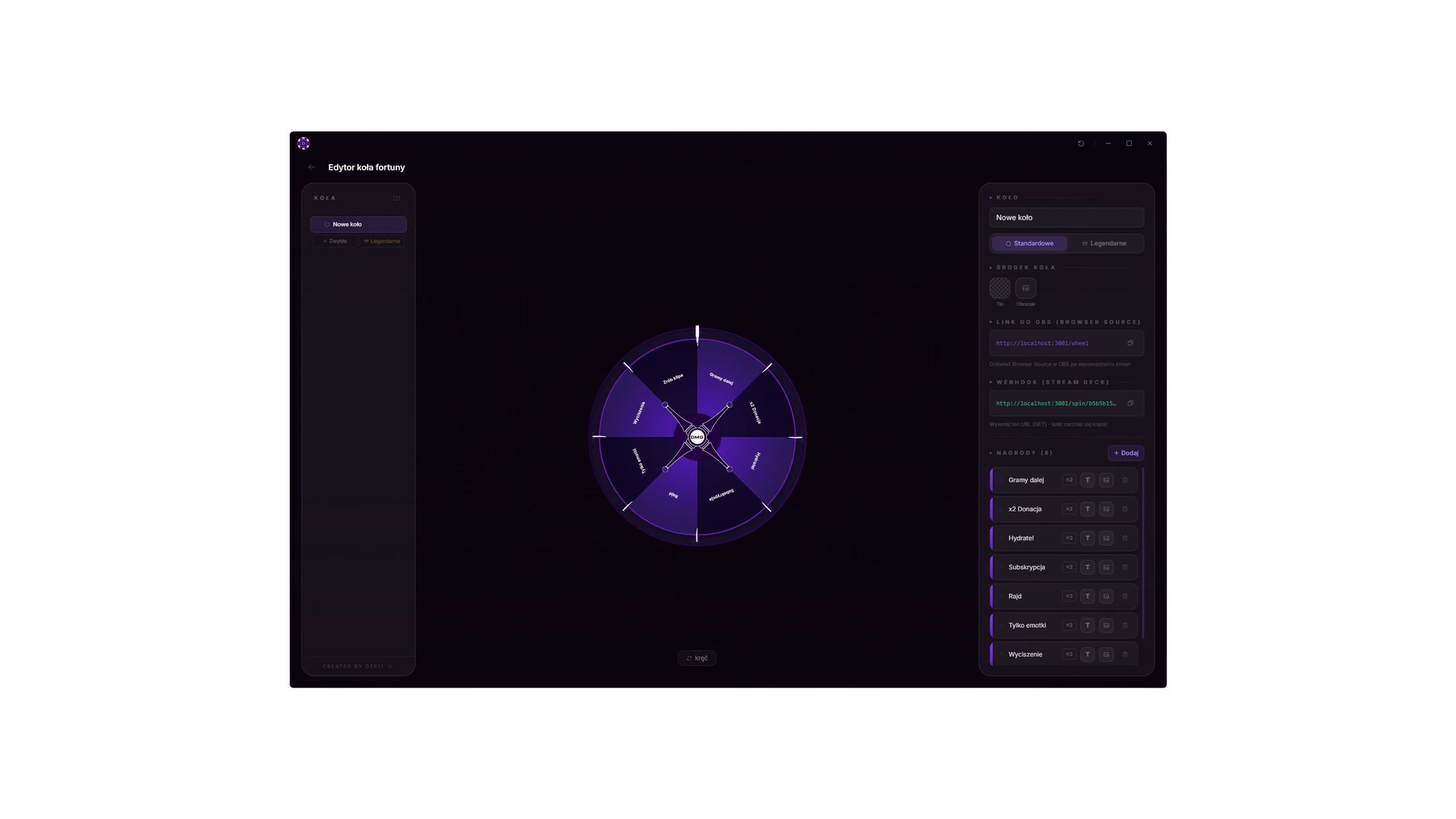Toggle x2 multiplier on Subskrypcja
Image resolution: width=1456 pixels, height=819 pixels.
(x=1069, y=567)
